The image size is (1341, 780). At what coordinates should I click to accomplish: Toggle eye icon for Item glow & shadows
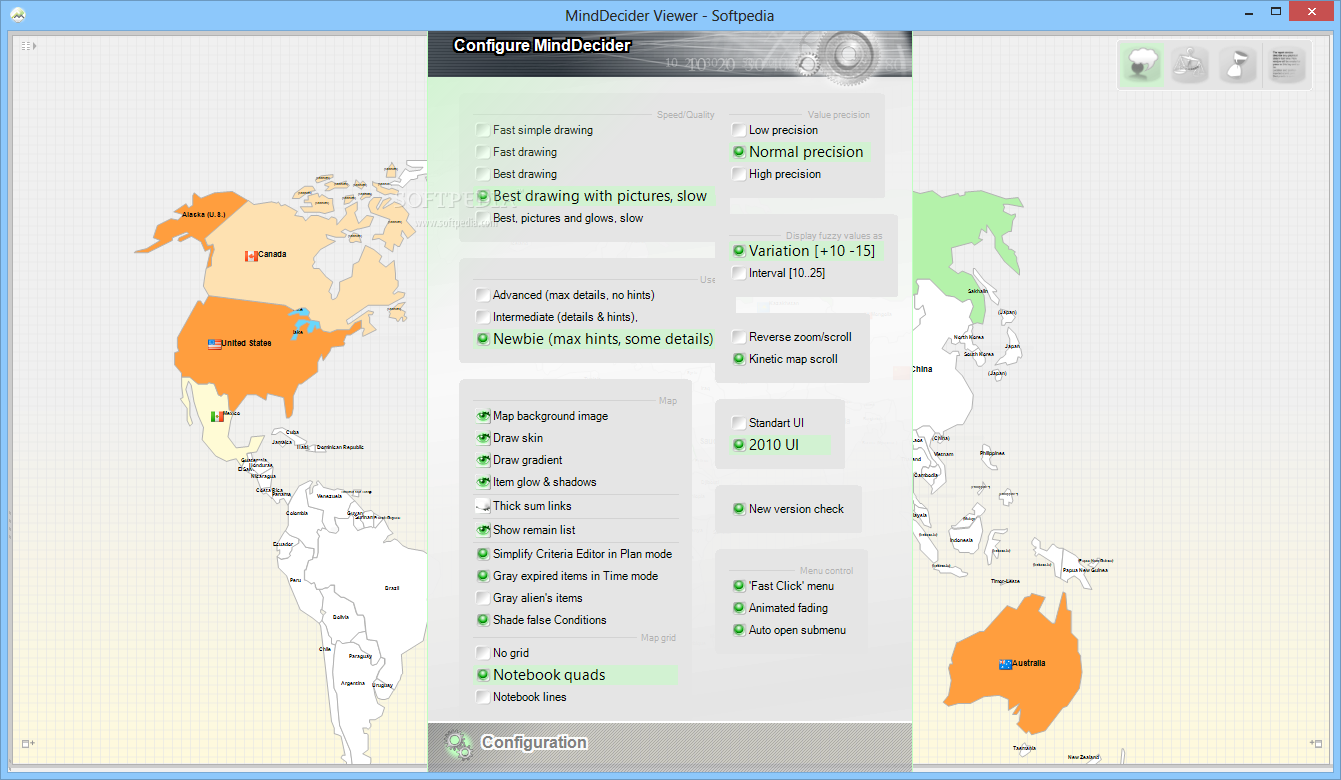click(x=483, y=482)
